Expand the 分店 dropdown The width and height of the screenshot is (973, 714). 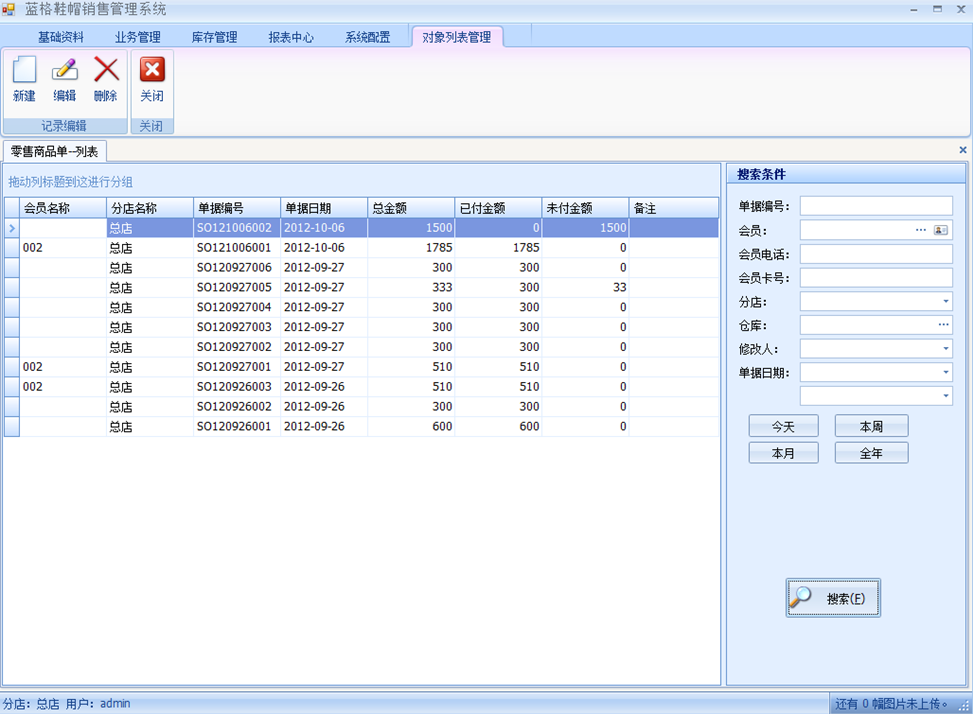pyautogui.click(x=946, y=302)
